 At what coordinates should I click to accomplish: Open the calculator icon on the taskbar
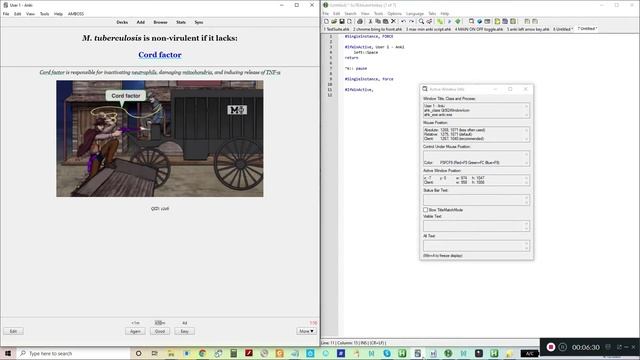[x=233, y=353]
